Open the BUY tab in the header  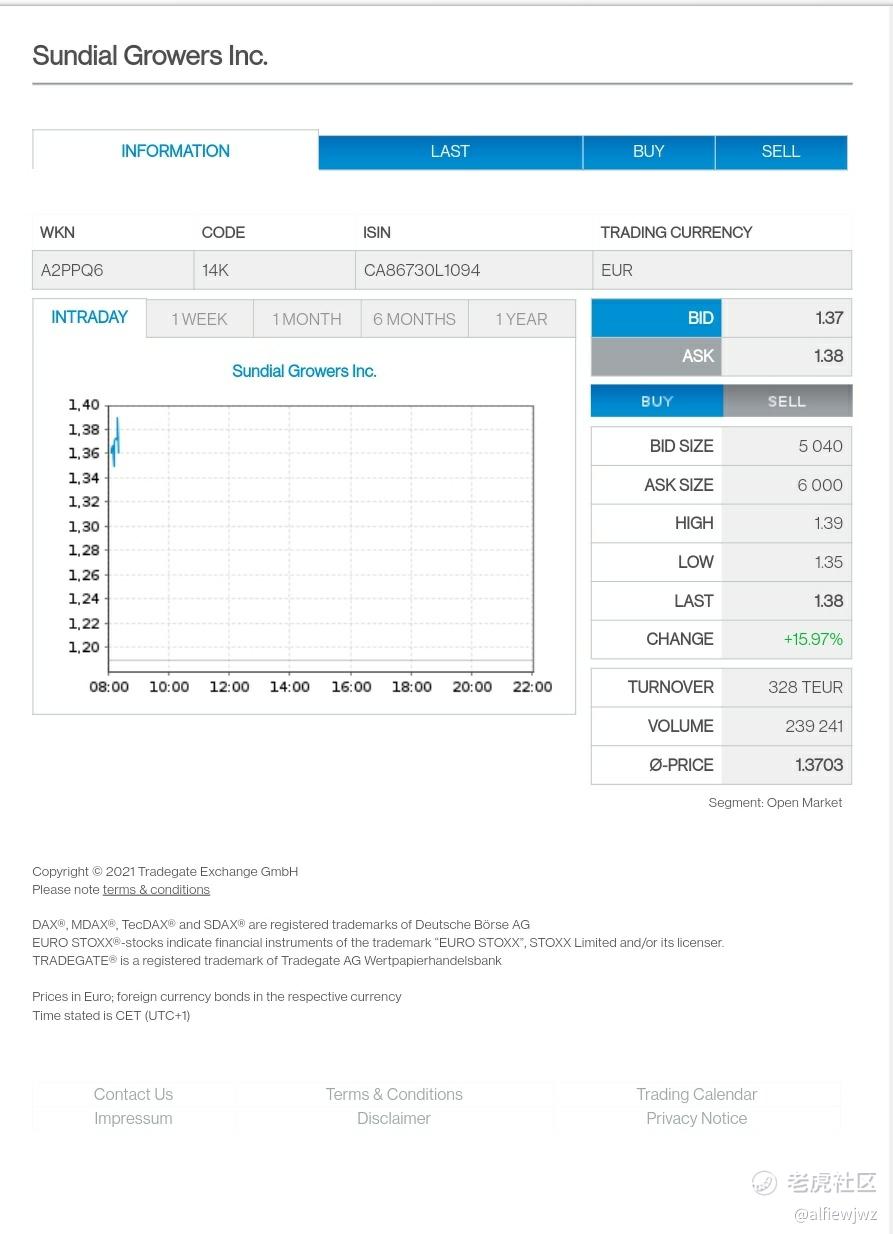click(648, 152)
